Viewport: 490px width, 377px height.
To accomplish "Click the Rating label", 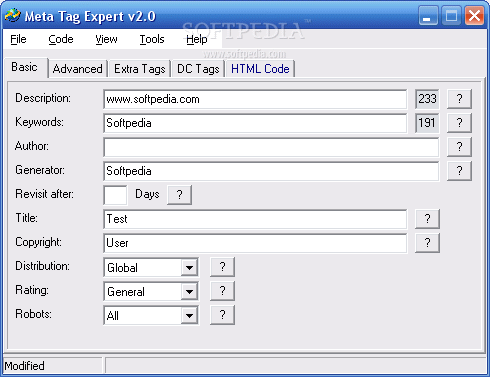I will click(32, 290).
